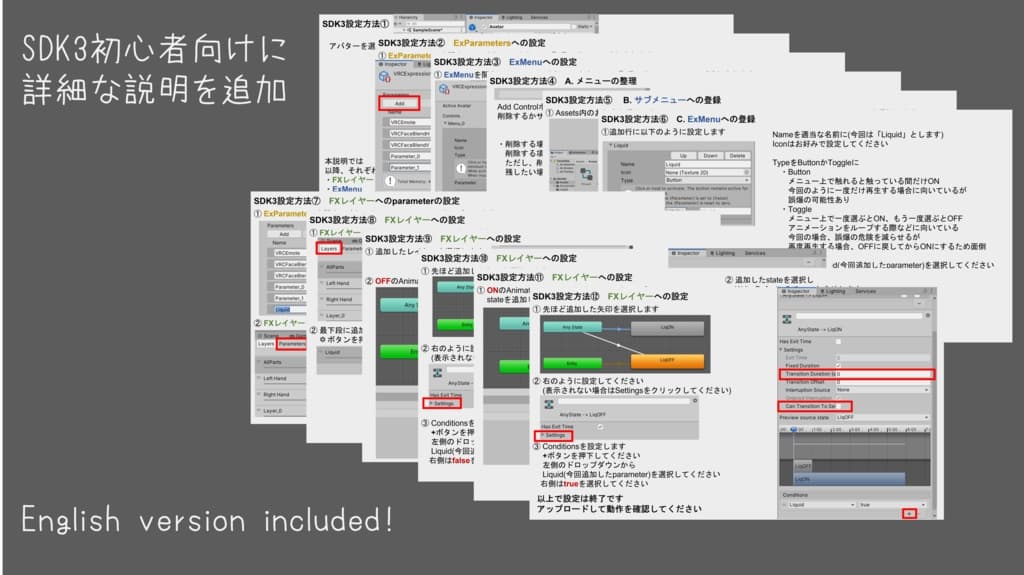Collapse the Liquid control foldout in slide ⑥
The height and width of the screenshot is (575, 1024).
pos(611,146)
